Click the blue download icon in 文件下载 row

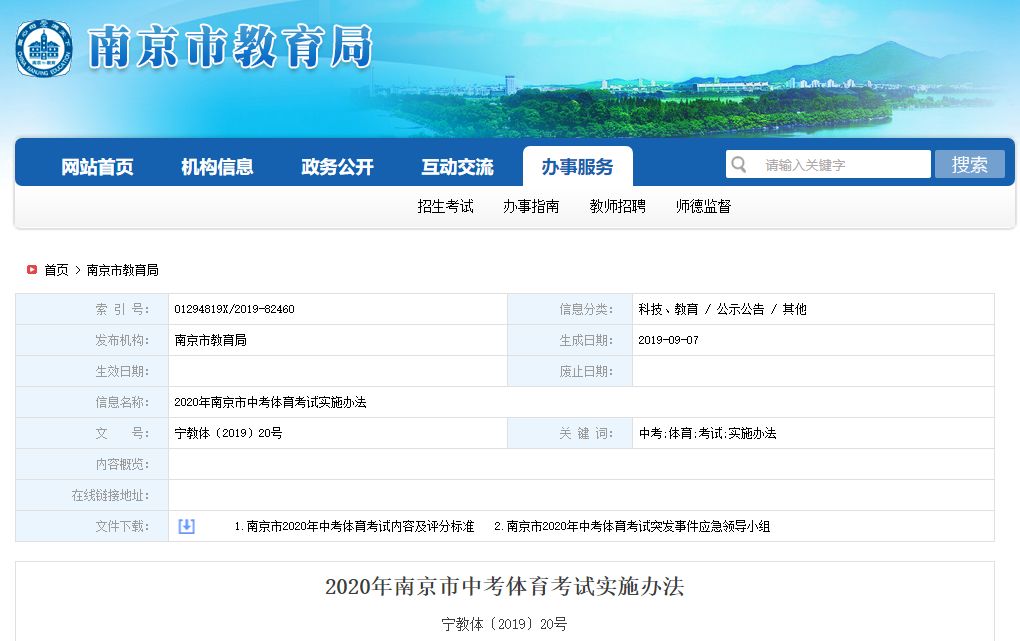click(x=185, y=526)
